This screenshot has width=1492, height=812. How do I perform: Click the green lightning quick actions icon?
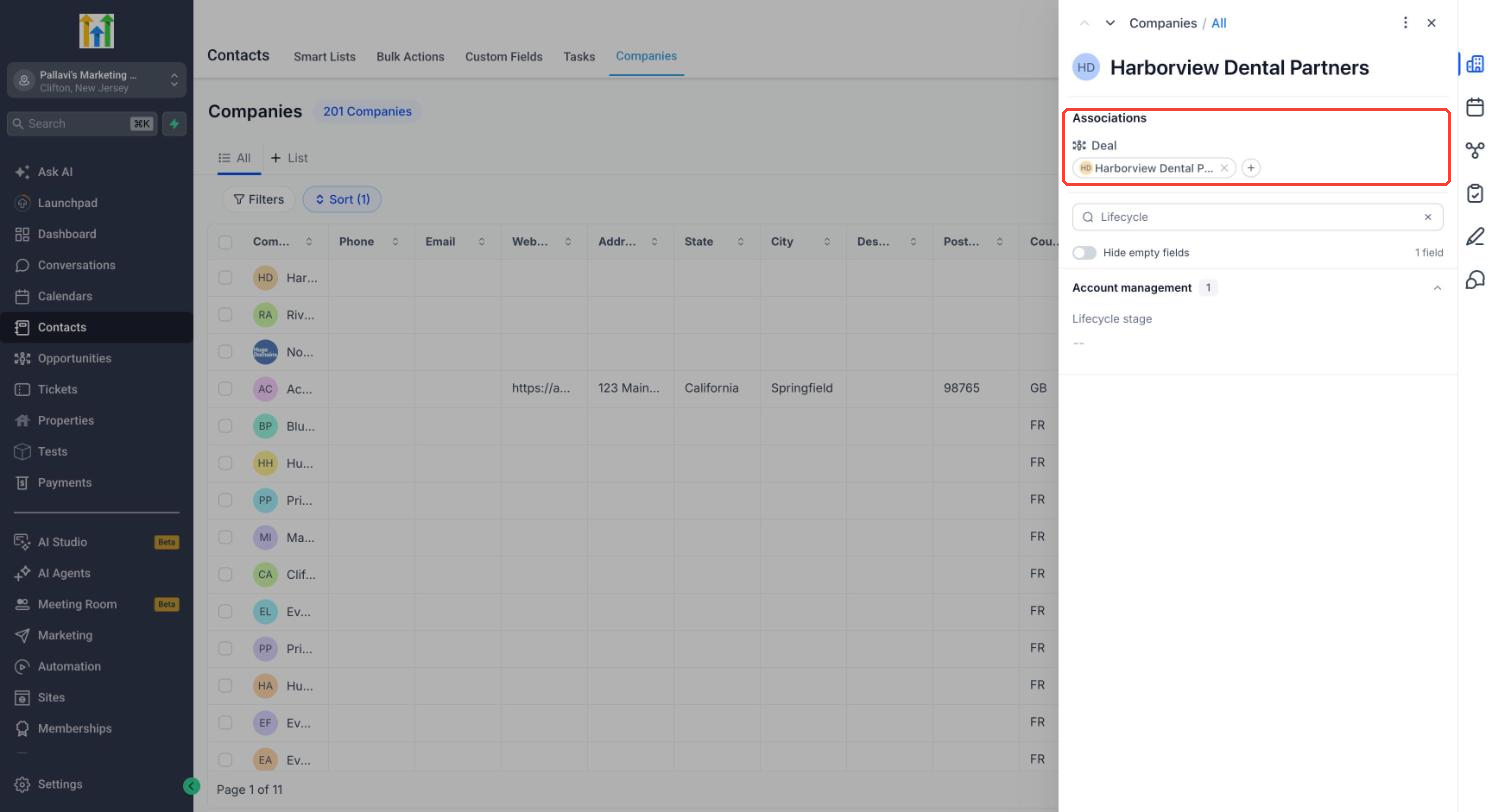174,124
